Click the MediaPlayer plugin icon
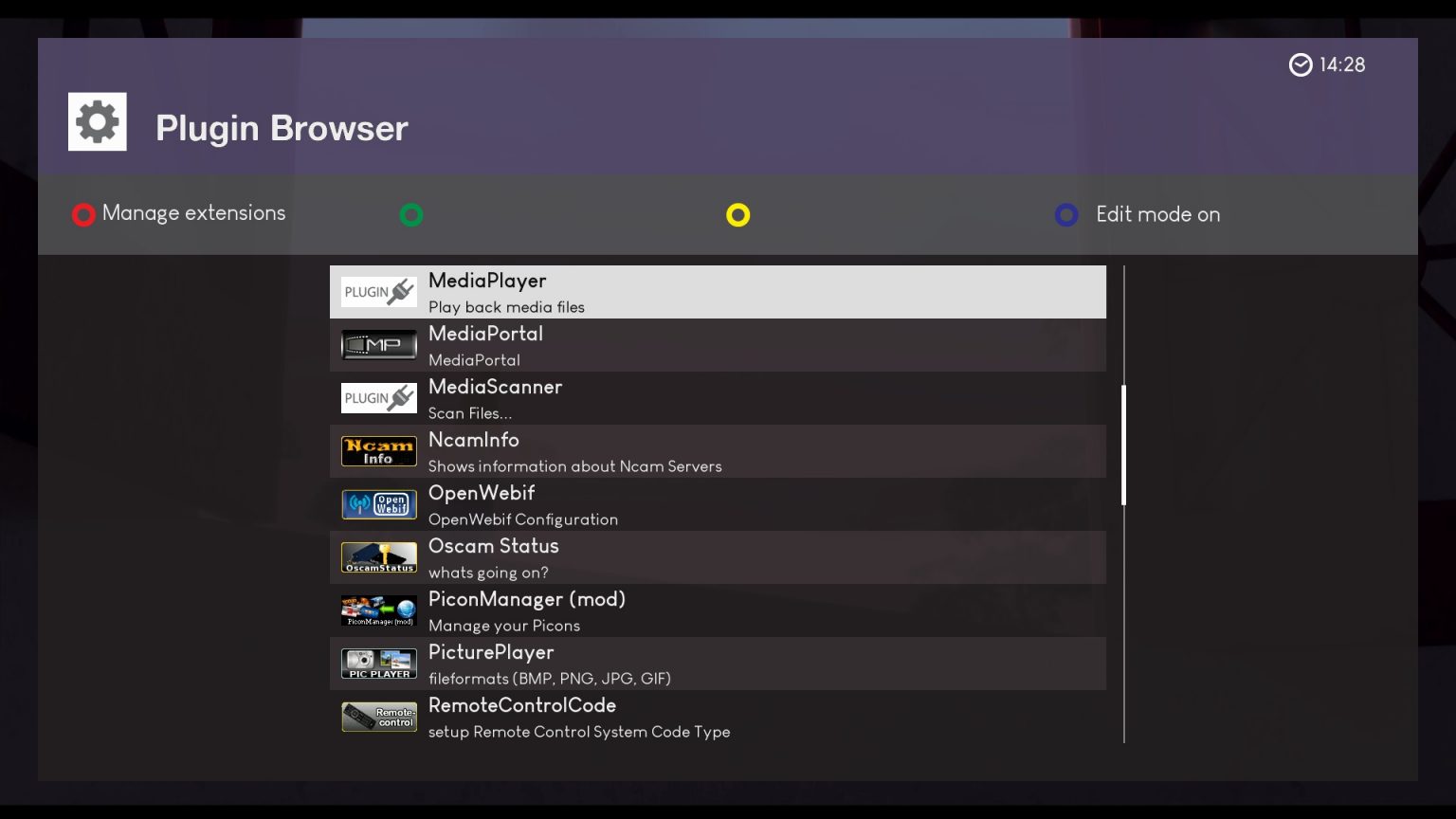The height and width of the screenshot is (819, 1456). (x=378, y=292)
